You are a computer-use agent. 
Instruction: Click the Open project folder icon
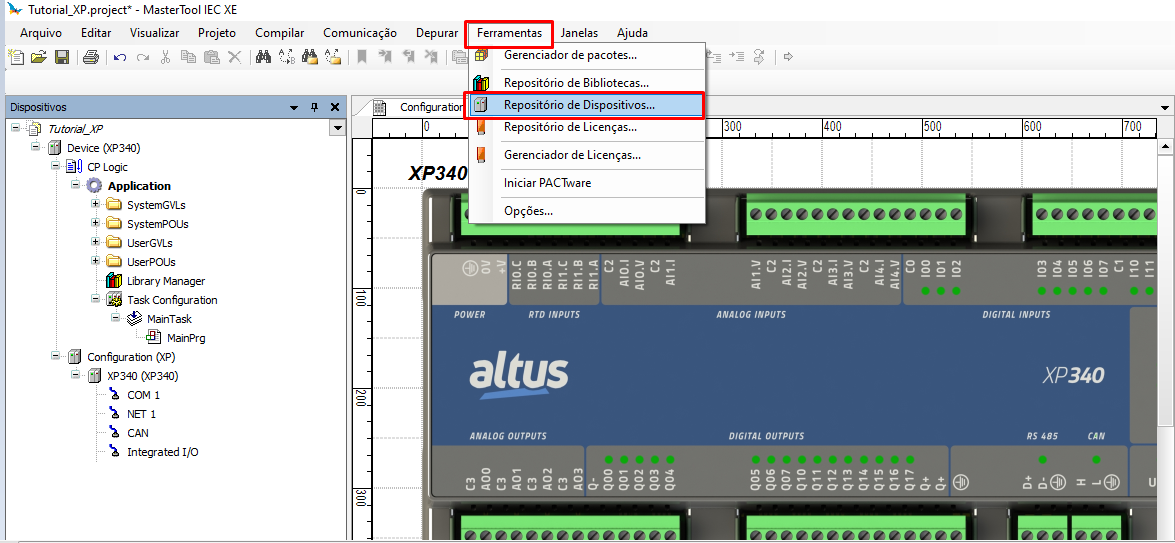[x=38, y=57]
